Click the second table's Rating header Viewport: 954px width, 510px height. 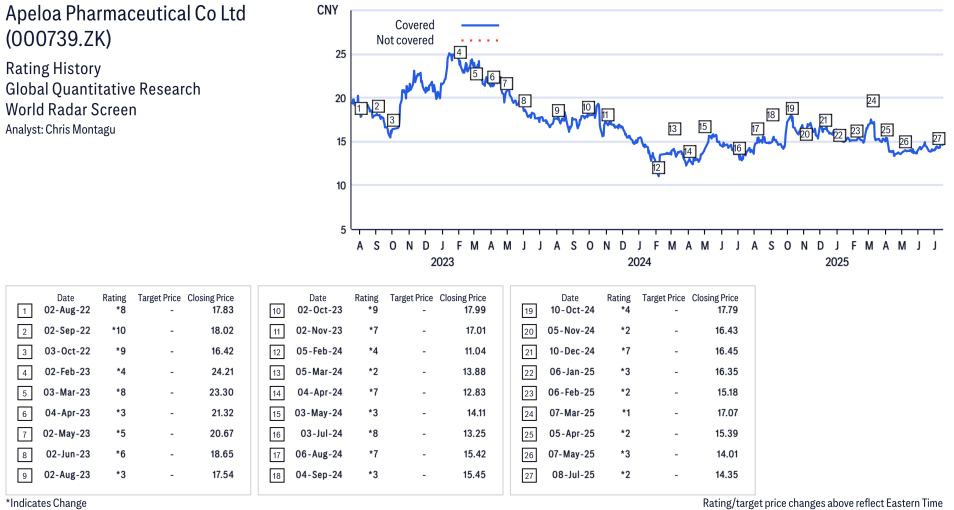click(x=366, y=298)
